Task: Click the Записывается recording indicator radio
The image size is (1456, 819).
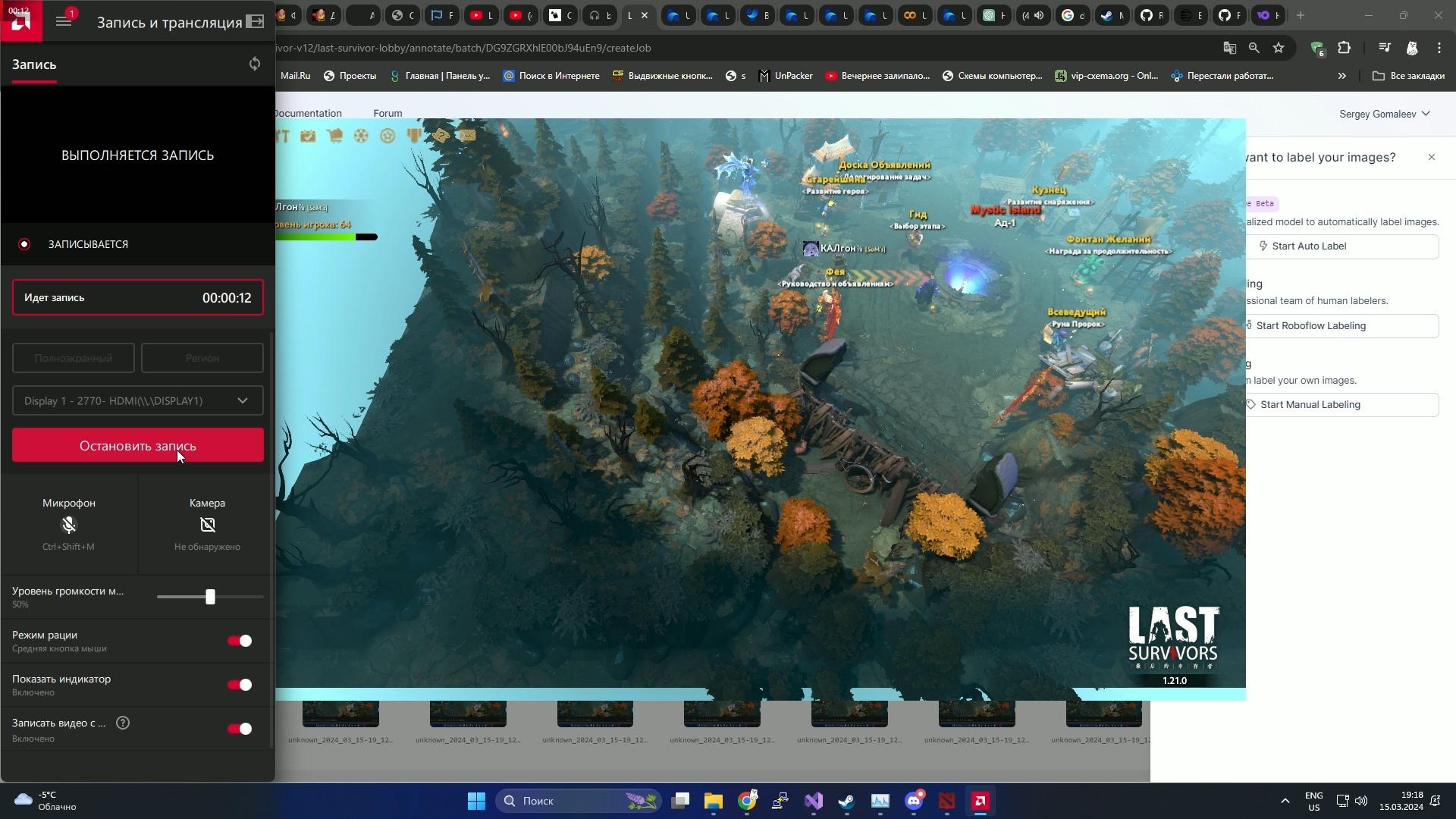Action: tap(24, 244)
